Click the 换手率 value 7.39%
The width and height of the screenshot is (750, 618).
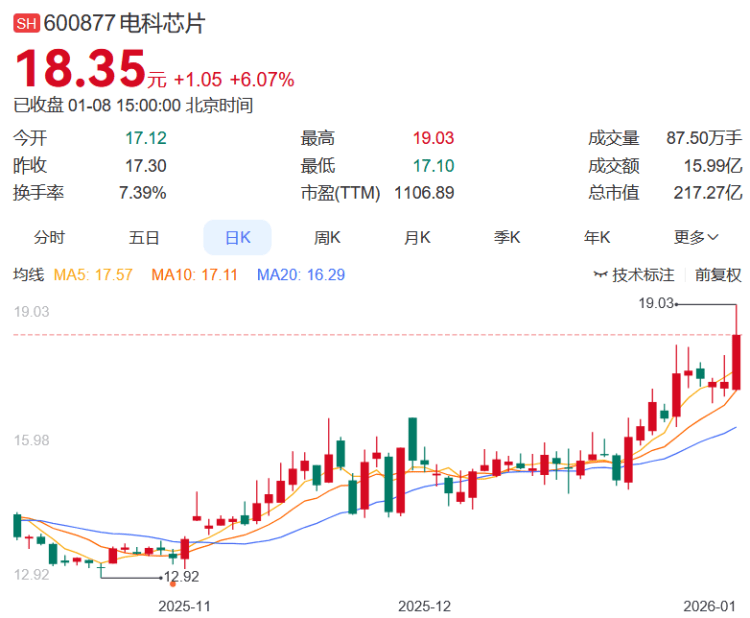click(x=143, y=193)
